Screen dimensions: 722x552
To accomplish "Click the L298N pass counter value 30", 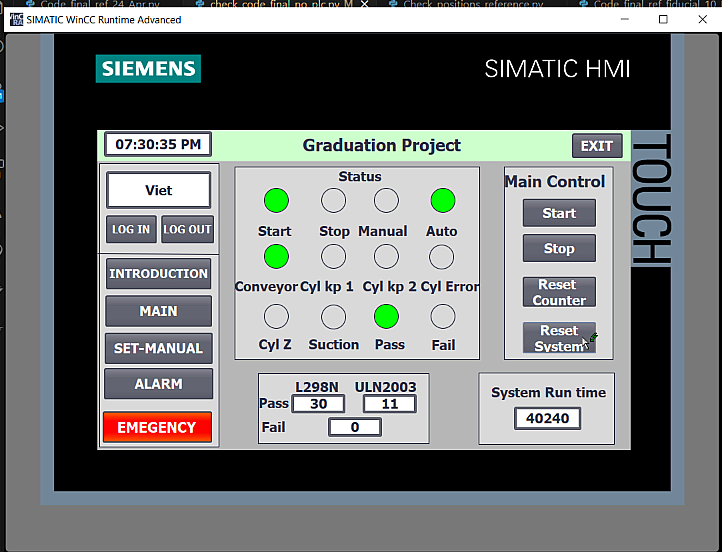I will [318, 404].
